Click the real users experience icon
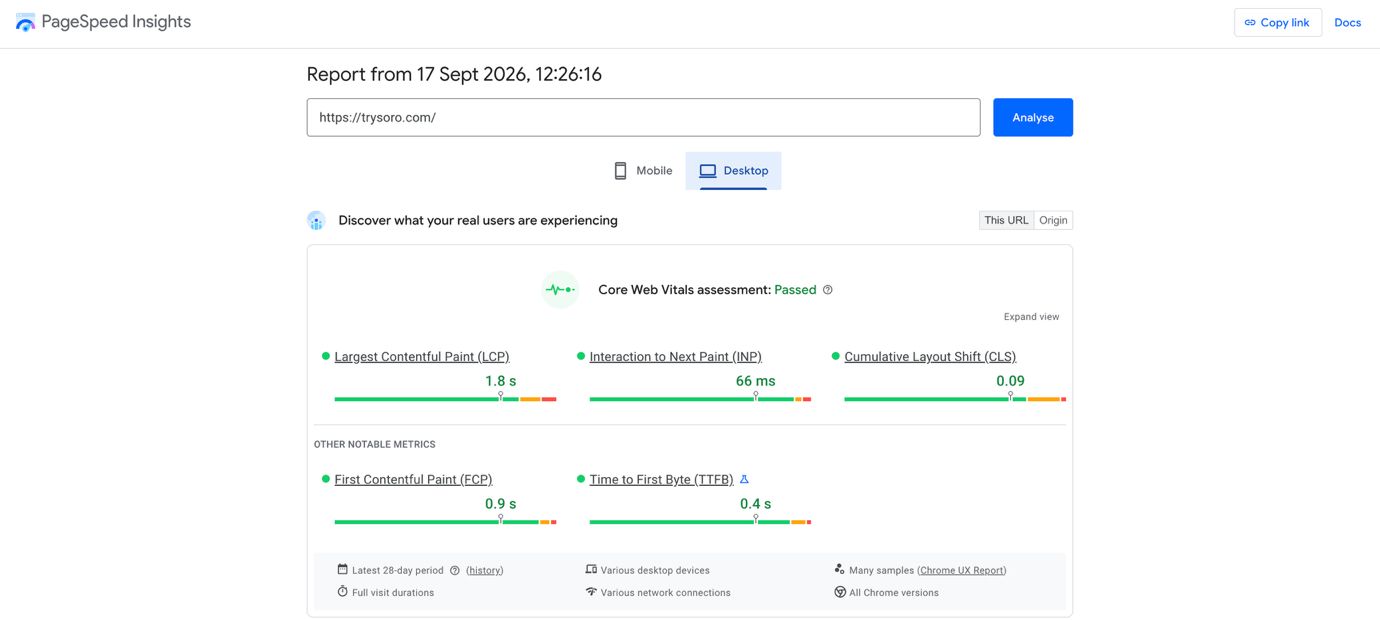This screenshot has width=1380, height=620. [x=316, y=221]
